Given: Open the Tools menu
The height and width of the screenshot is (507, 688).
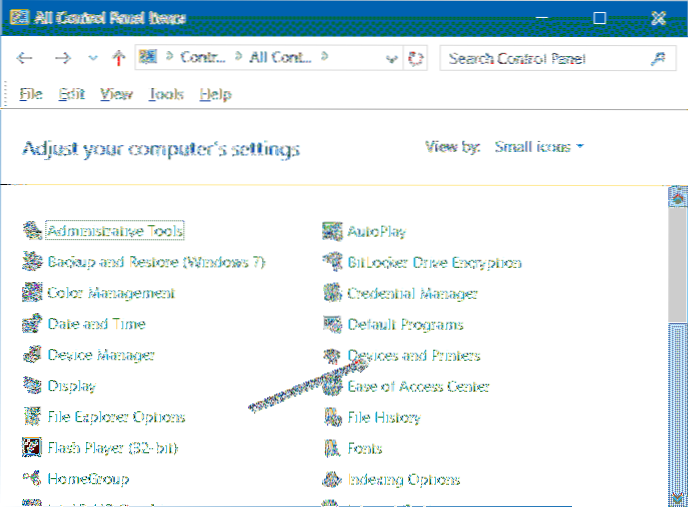Looking at the screenshot, I should [166, 94].
